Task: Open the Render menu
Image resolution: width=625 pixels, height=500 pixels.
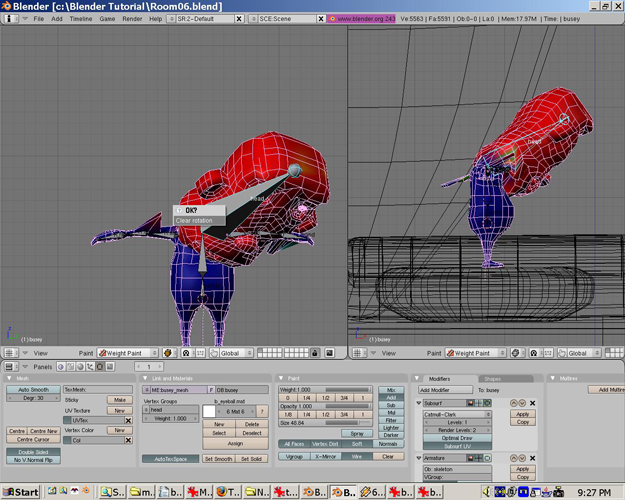Action: pyautogui.click(x=132, y=19)
